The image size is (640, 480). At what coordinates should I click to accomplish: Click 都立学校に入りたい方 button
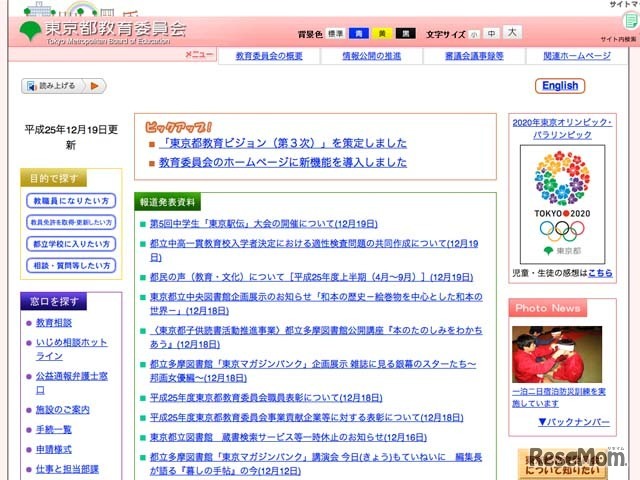tap(71, 244)
